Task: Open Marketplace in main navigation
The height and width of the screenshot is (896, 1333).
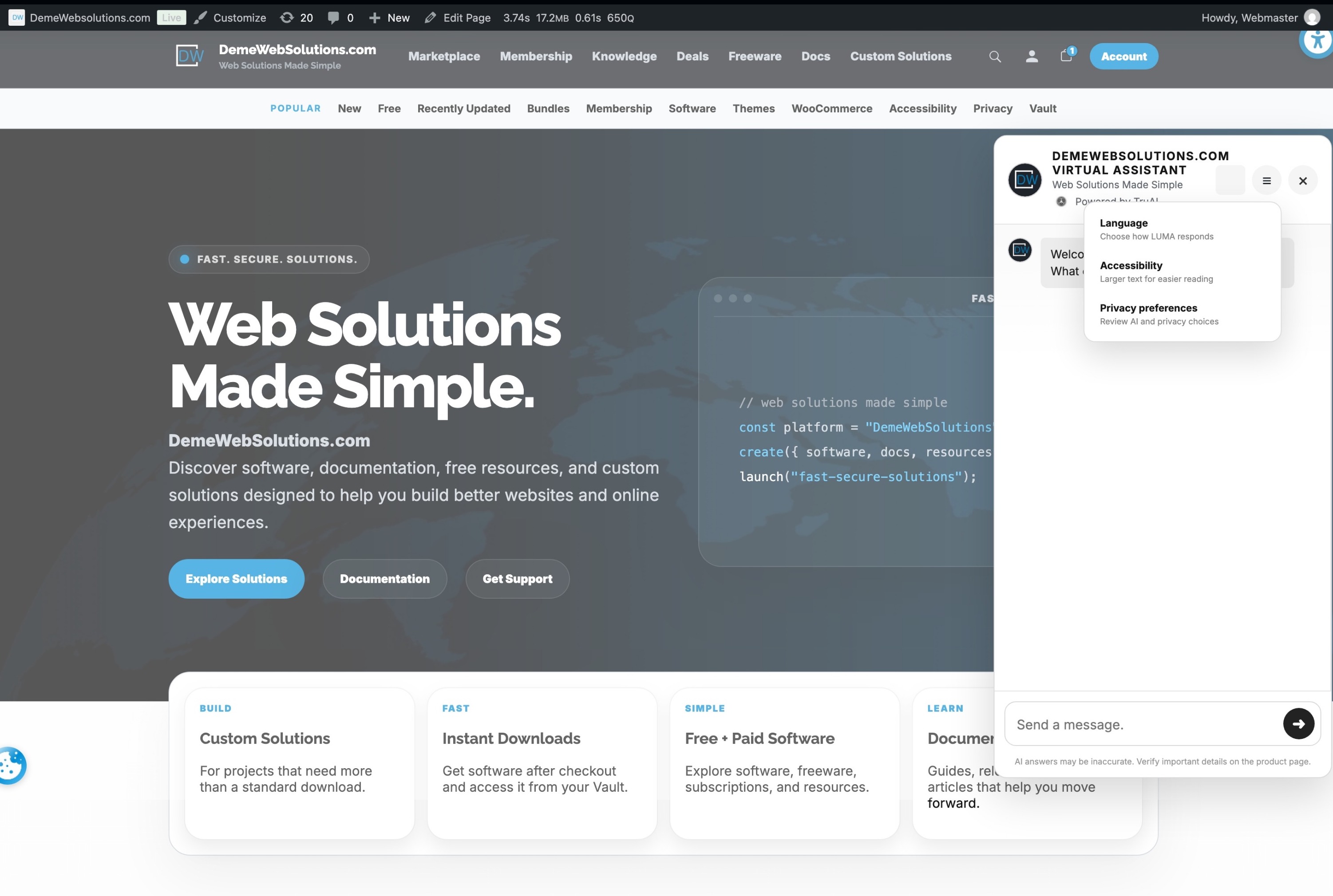Action: click(444, 56)
